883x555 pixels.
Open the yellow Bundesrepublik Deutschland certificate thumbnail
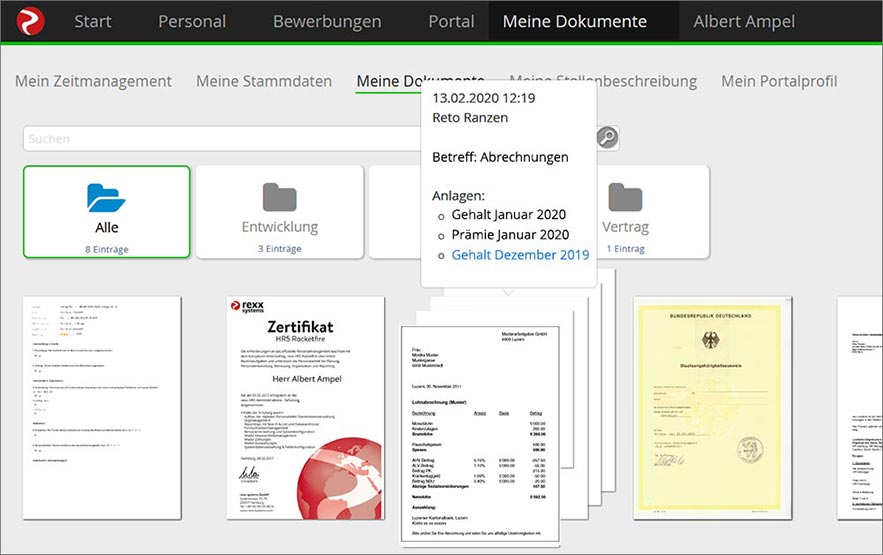pyautogui.click(x=712, y=408)
